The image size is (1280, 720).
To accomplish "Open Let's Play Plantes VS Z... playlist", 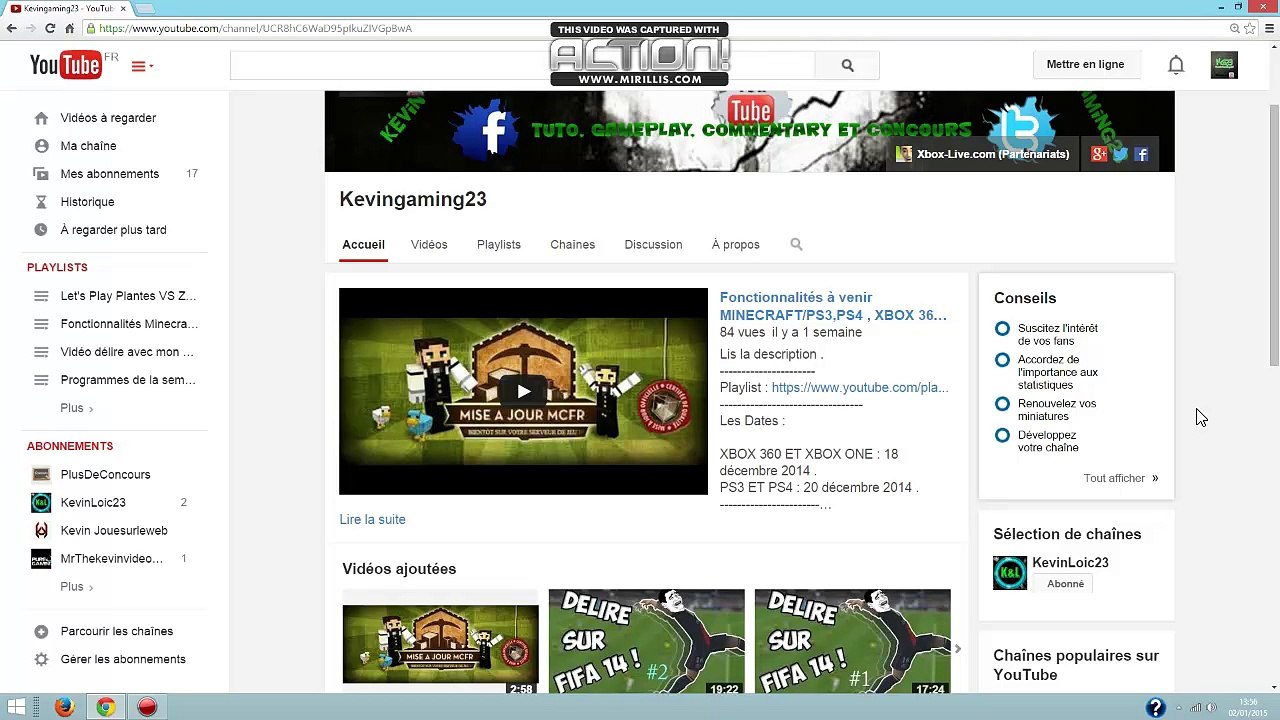I will (x=128, y=296).
